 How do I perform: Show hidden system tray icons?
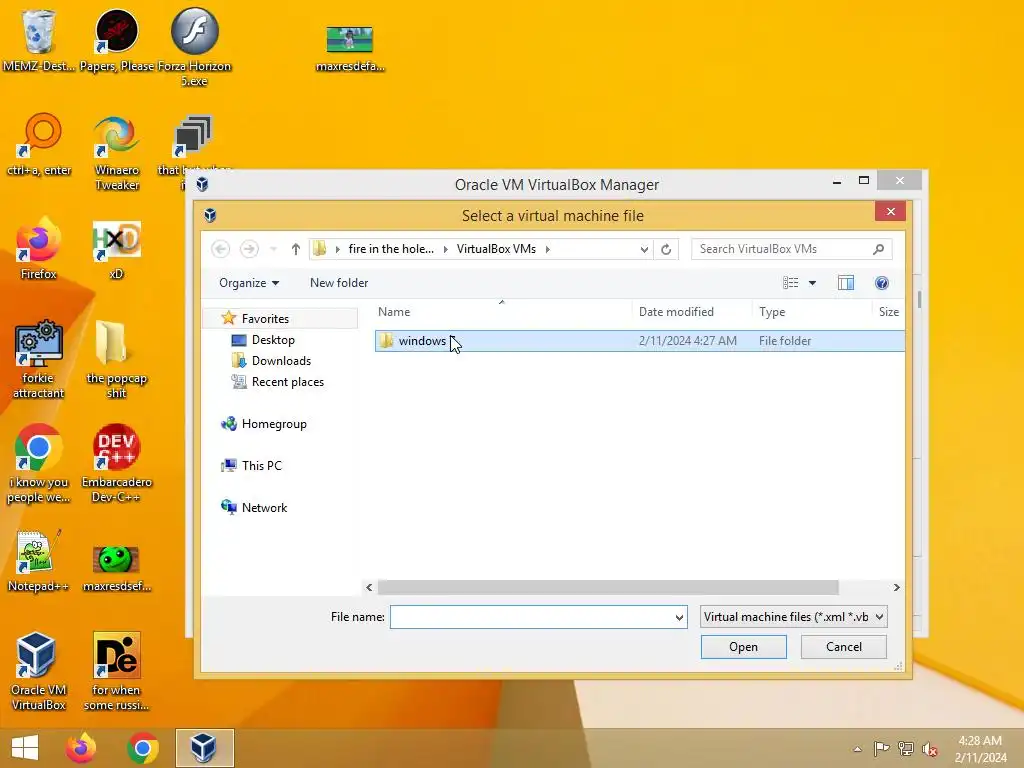(857, 749)
